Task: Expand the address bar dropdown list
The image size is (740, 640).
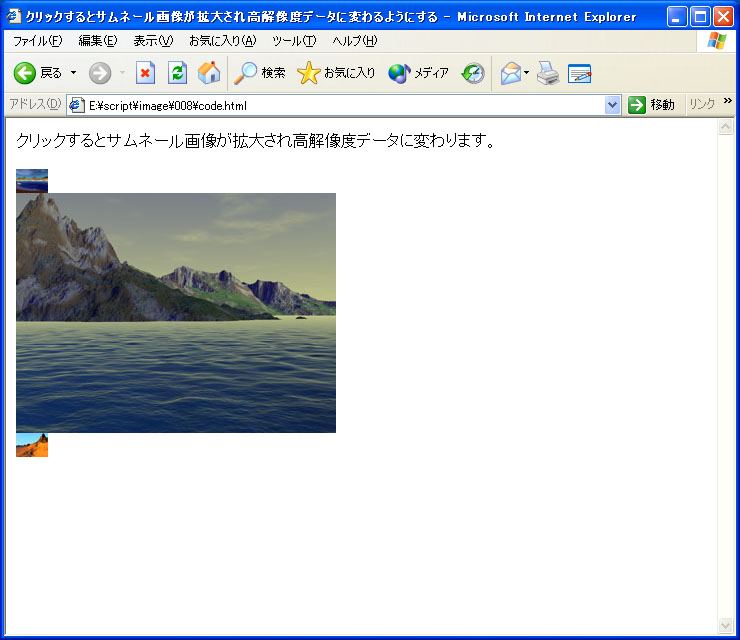Action: [612, 105]
